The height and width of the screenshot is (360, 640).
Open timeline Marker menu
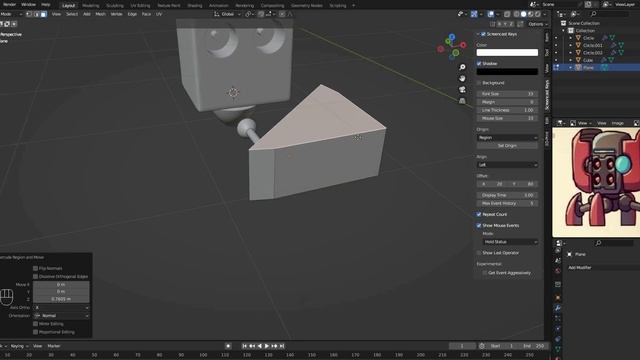tap(54, 346)
